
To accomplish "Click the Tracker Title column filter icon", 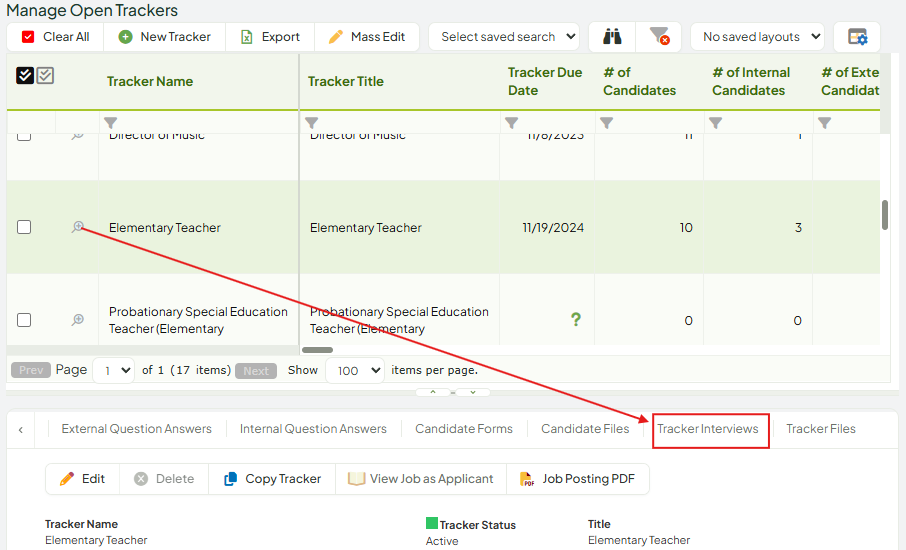I will [311, 122].
